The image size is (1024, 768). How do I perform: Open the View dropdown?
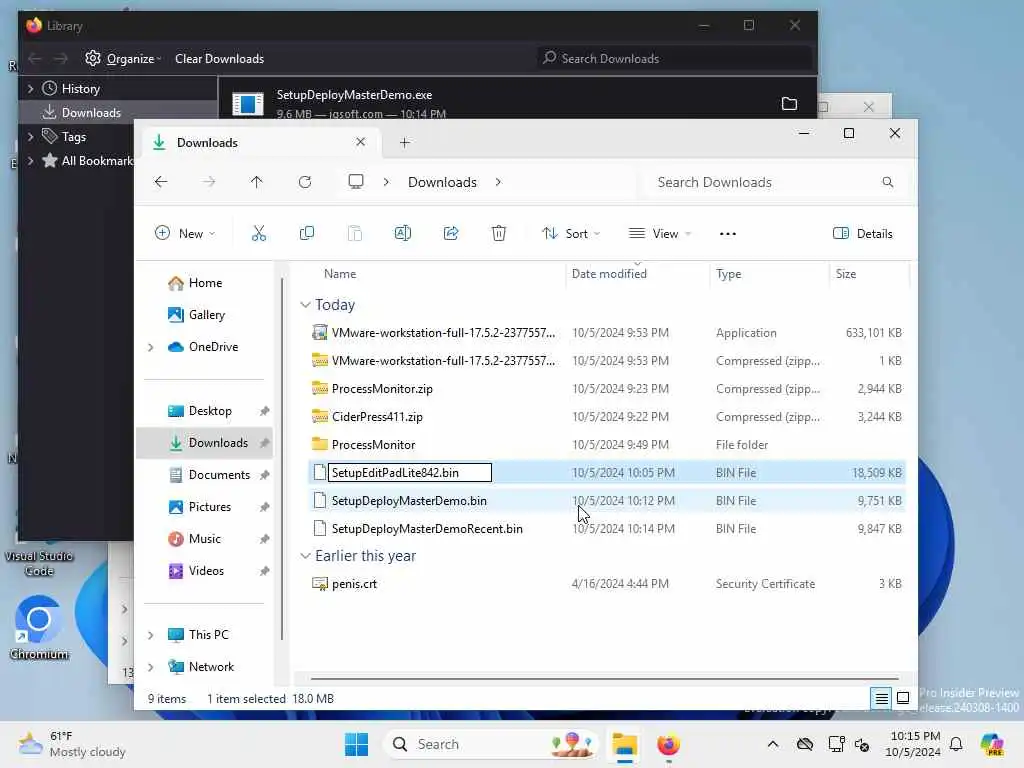click(660, 233)
